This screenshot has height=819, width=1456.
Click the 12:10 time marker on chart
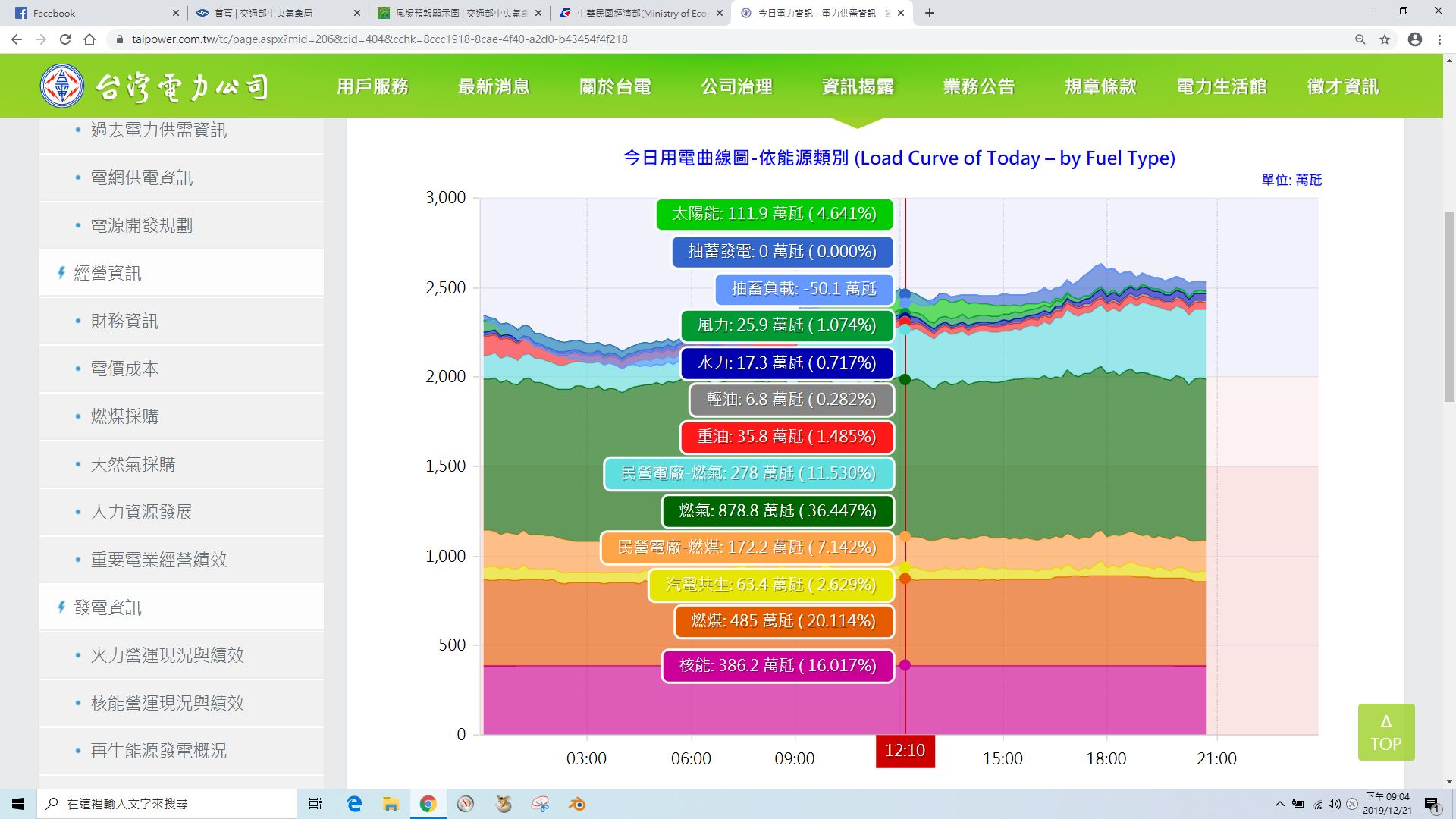coord(905,751)
